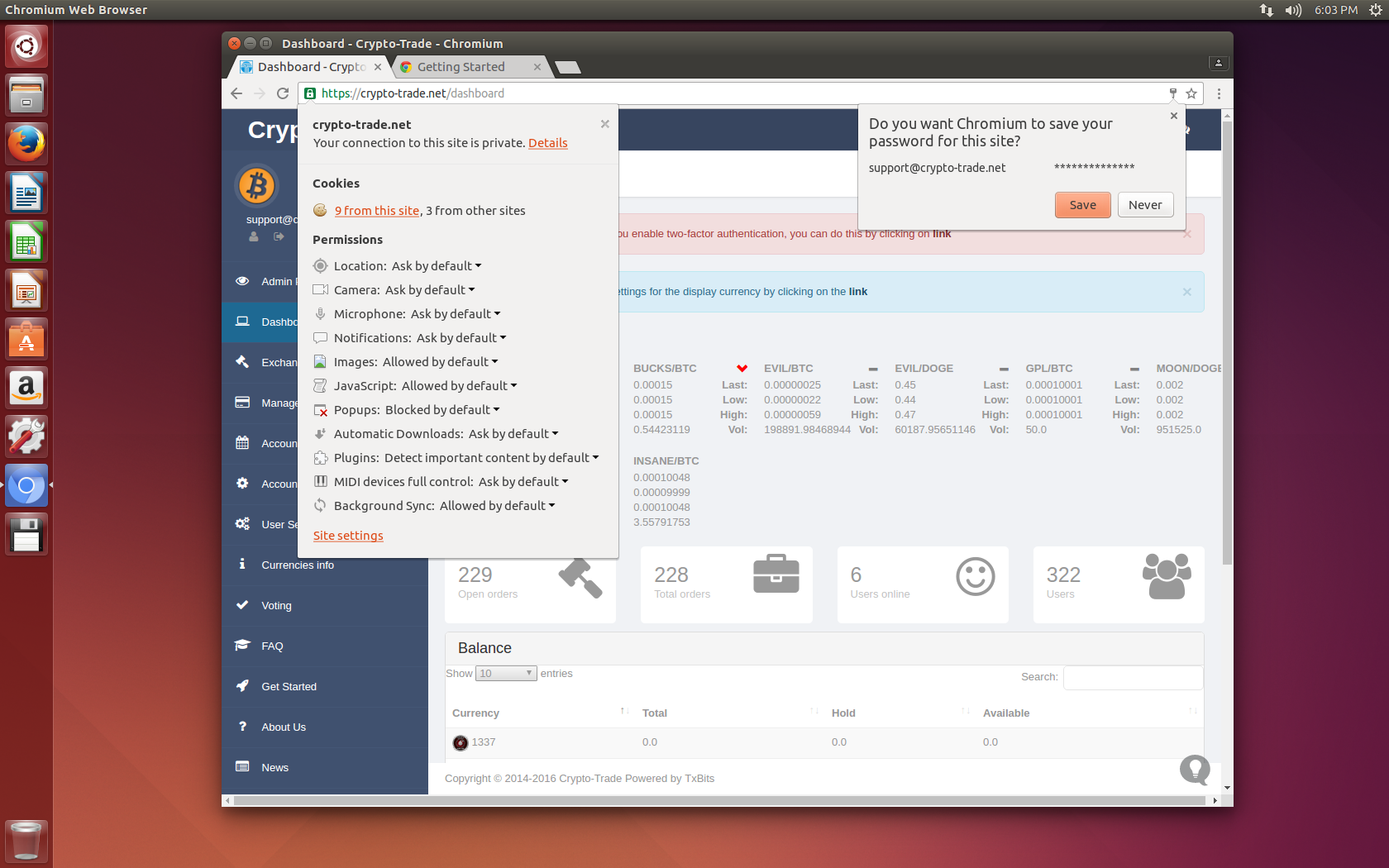Open System Settings wrench icon in launcher
This screenshot has width=1389, height=868.
pos(26,436)
